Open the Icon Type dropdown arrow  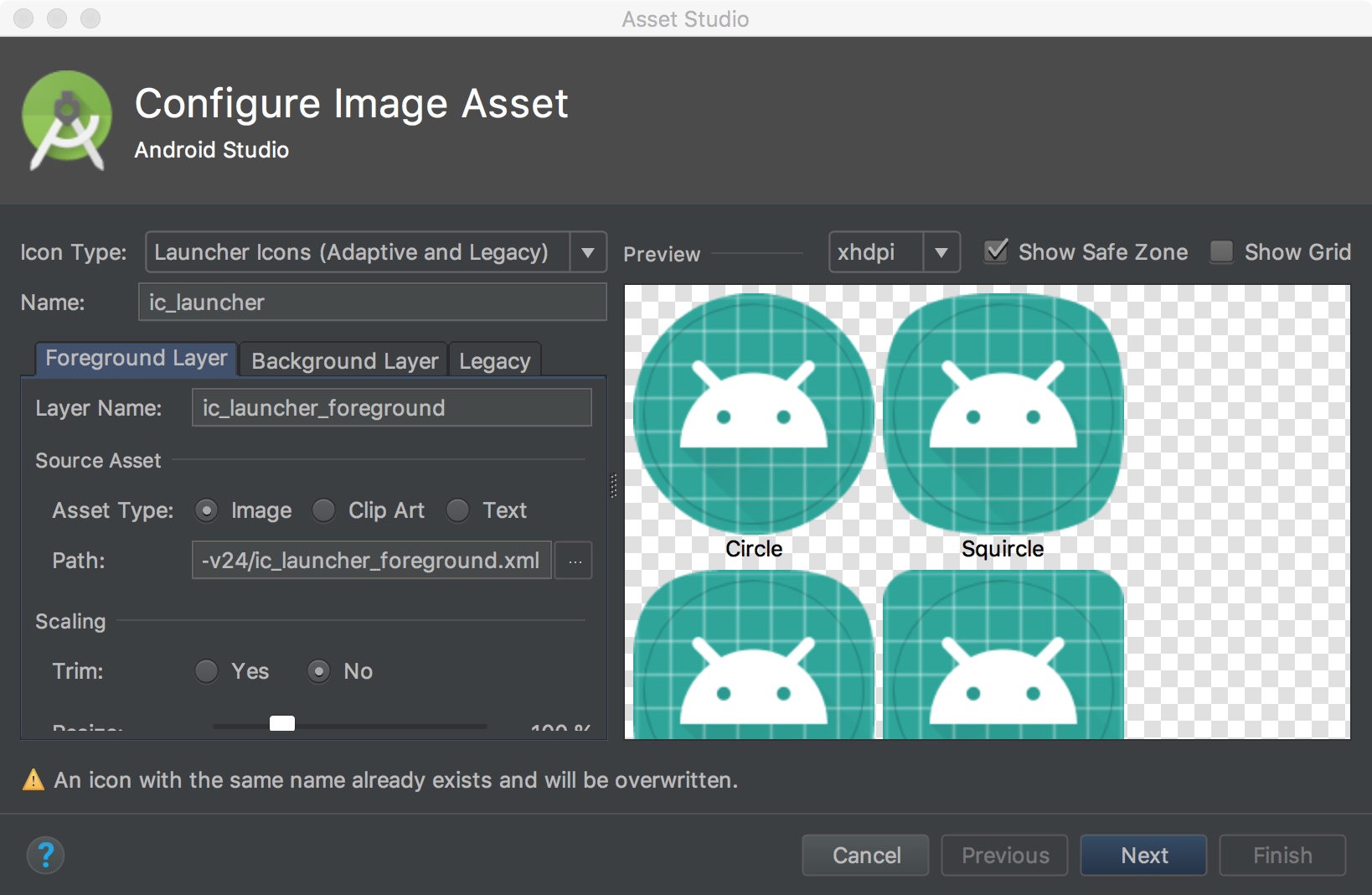click(x=588, y=252)
